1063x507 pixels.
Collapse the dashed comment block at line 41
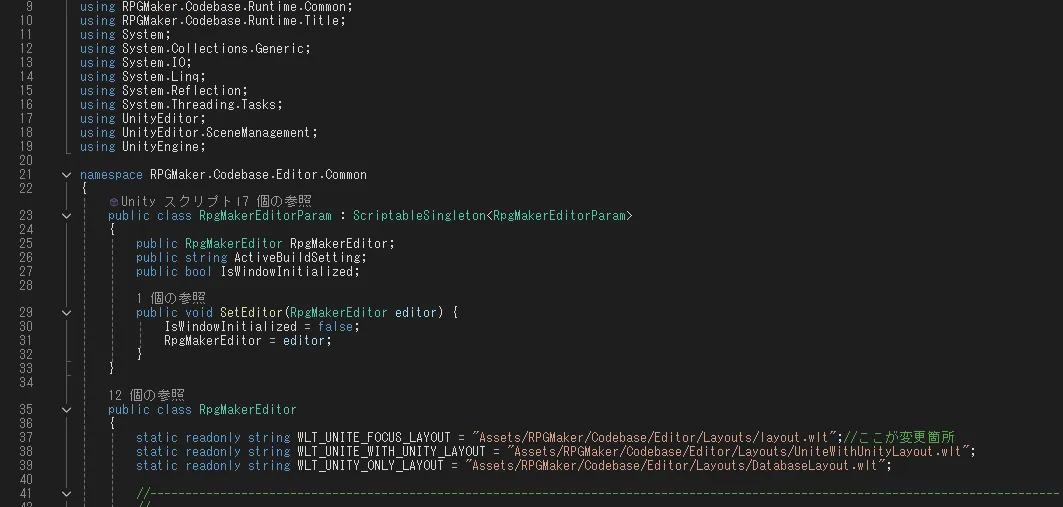tap(66, 493)
